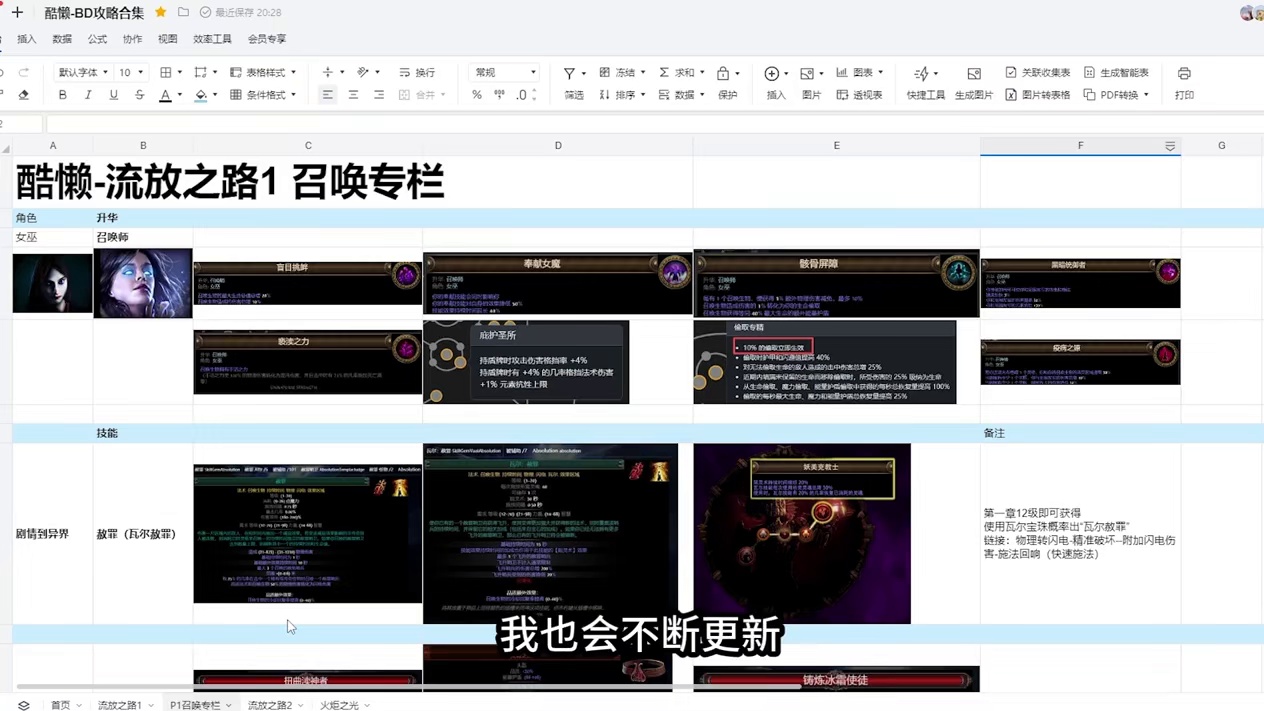Expand the 常规 number format dropdown
Screen dimensions: 1264x711
click(532, 72)
